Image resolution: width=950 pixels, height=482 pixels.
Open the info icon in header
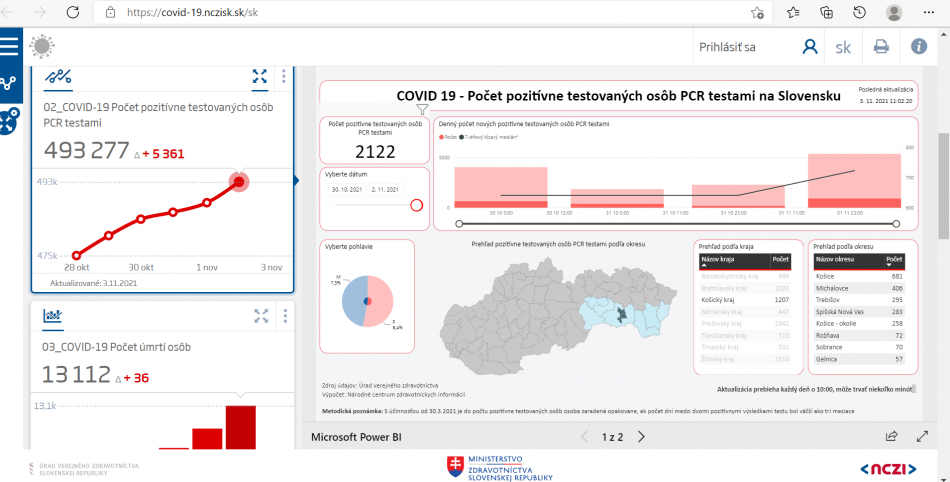(x=919, y=47)
